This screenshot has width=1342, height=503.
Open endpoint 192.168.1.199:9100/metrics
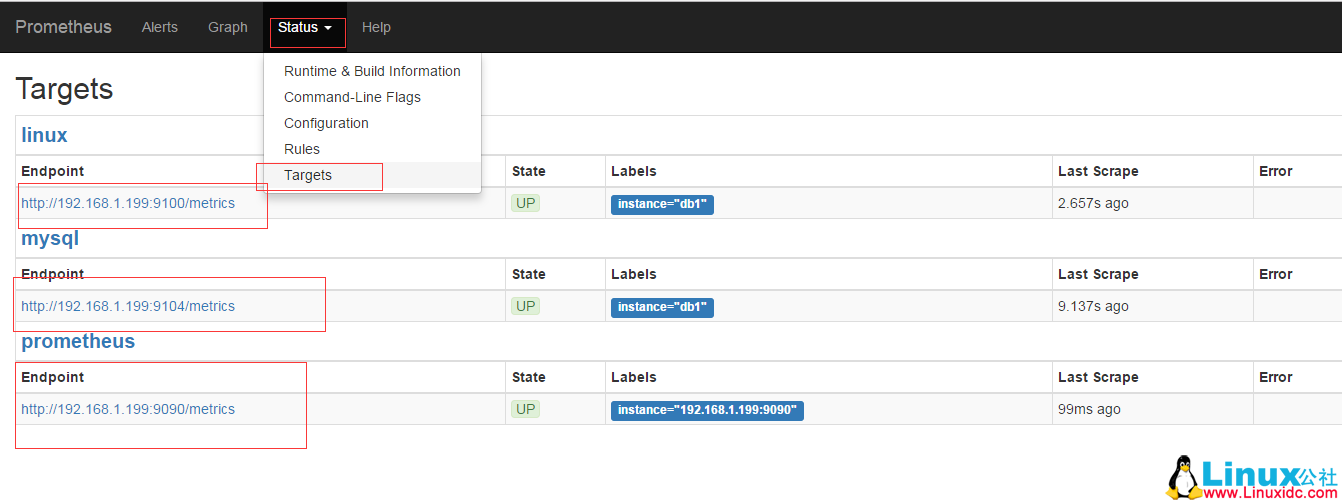pos(128,203)
